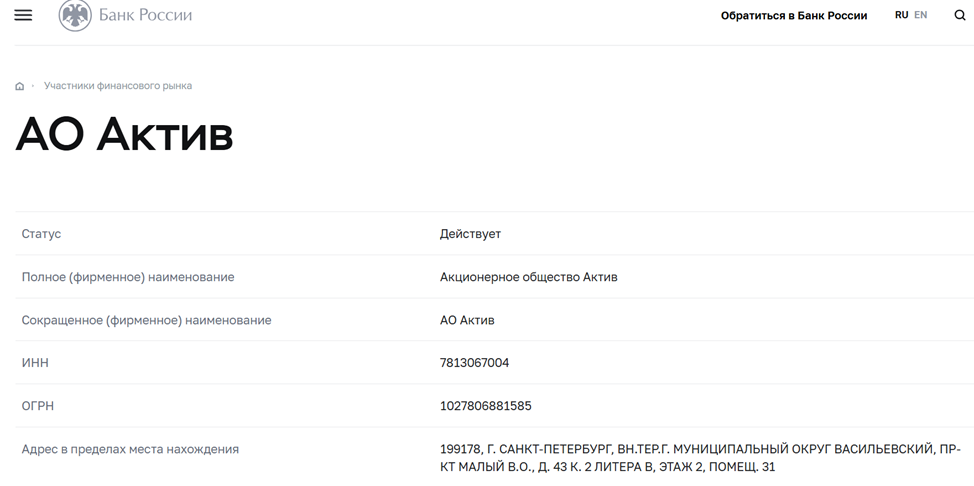Click the INN value 7813067004
The height and width of the screenshot is (486, 974).
(475, 363)
